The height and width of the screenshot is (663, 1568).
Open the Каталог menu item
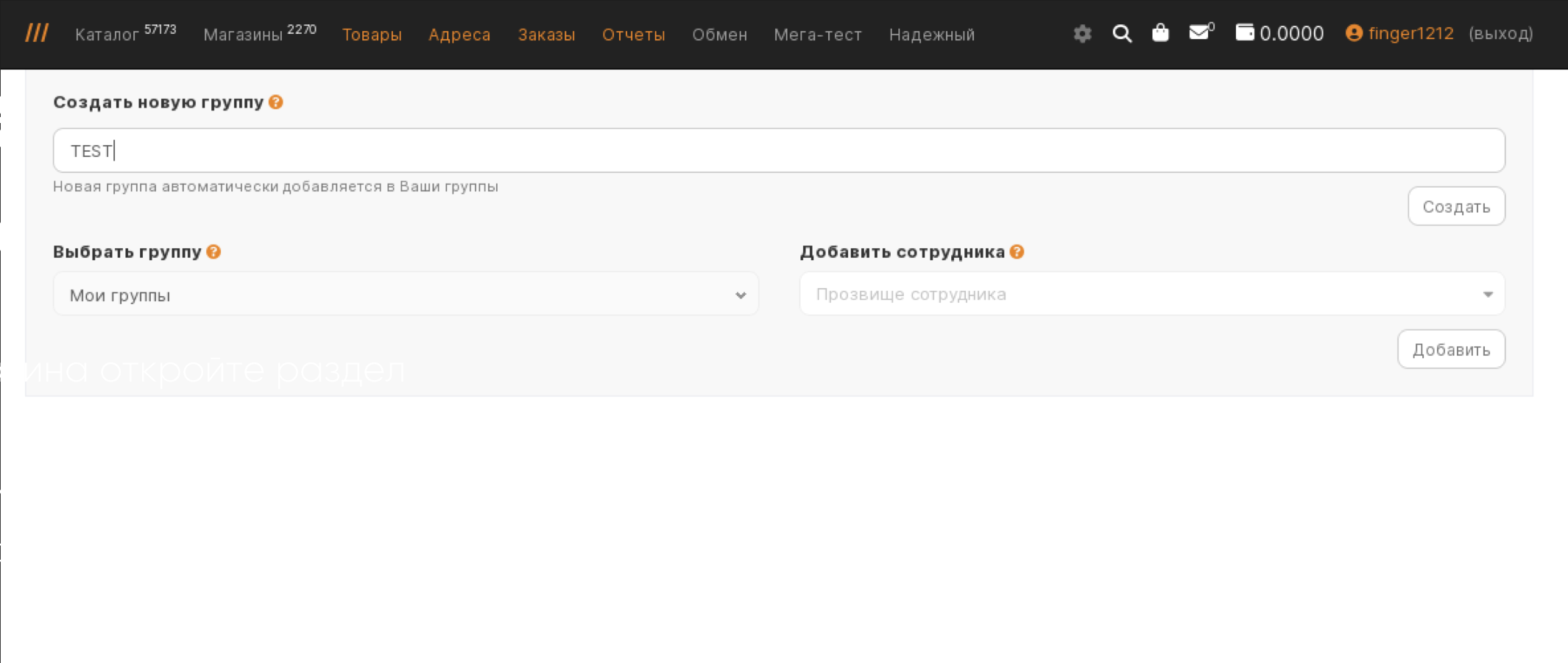coord(107,35)
